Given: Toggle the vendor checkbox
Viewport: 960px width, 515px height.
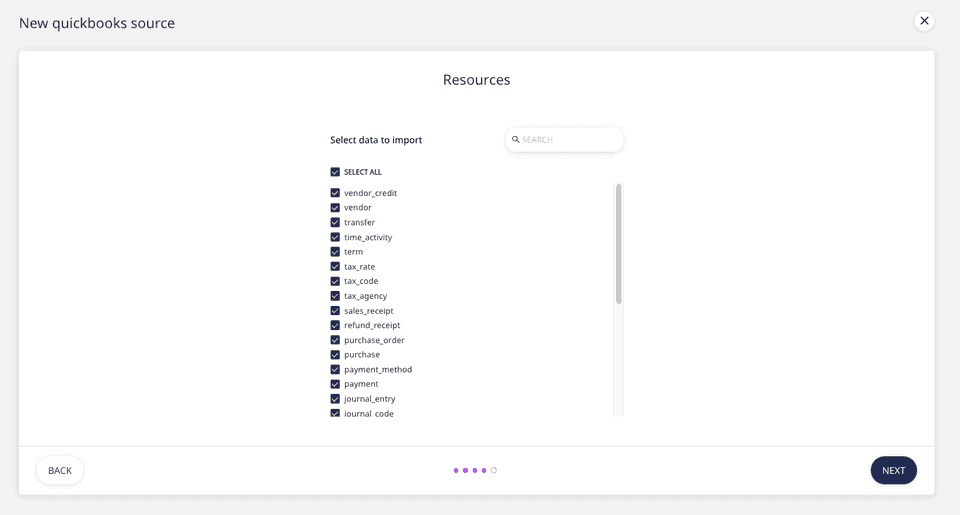Looking at the screenshot, I should tap(335, 208).
